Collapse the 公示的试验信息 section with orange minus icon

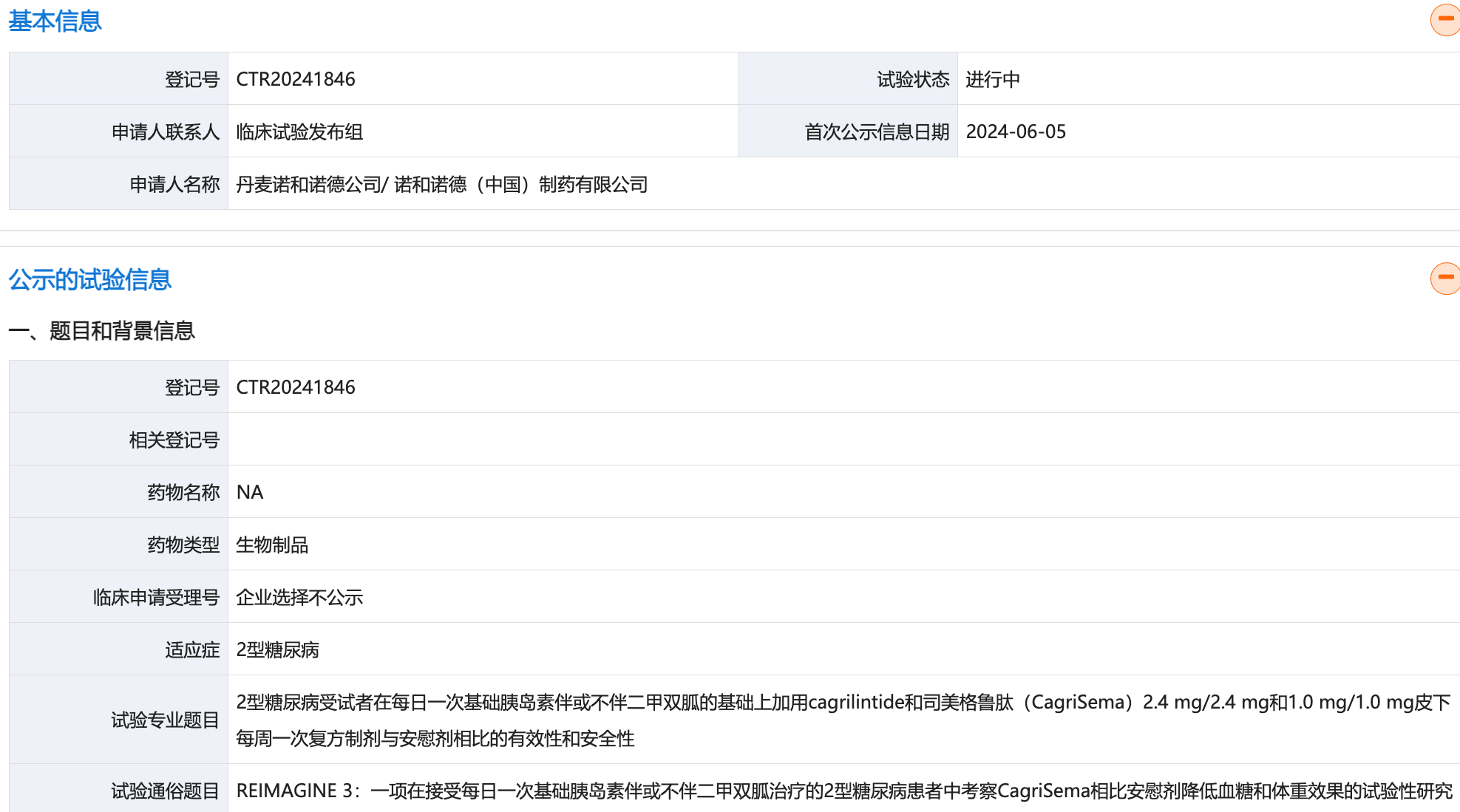coord(1445,279)
